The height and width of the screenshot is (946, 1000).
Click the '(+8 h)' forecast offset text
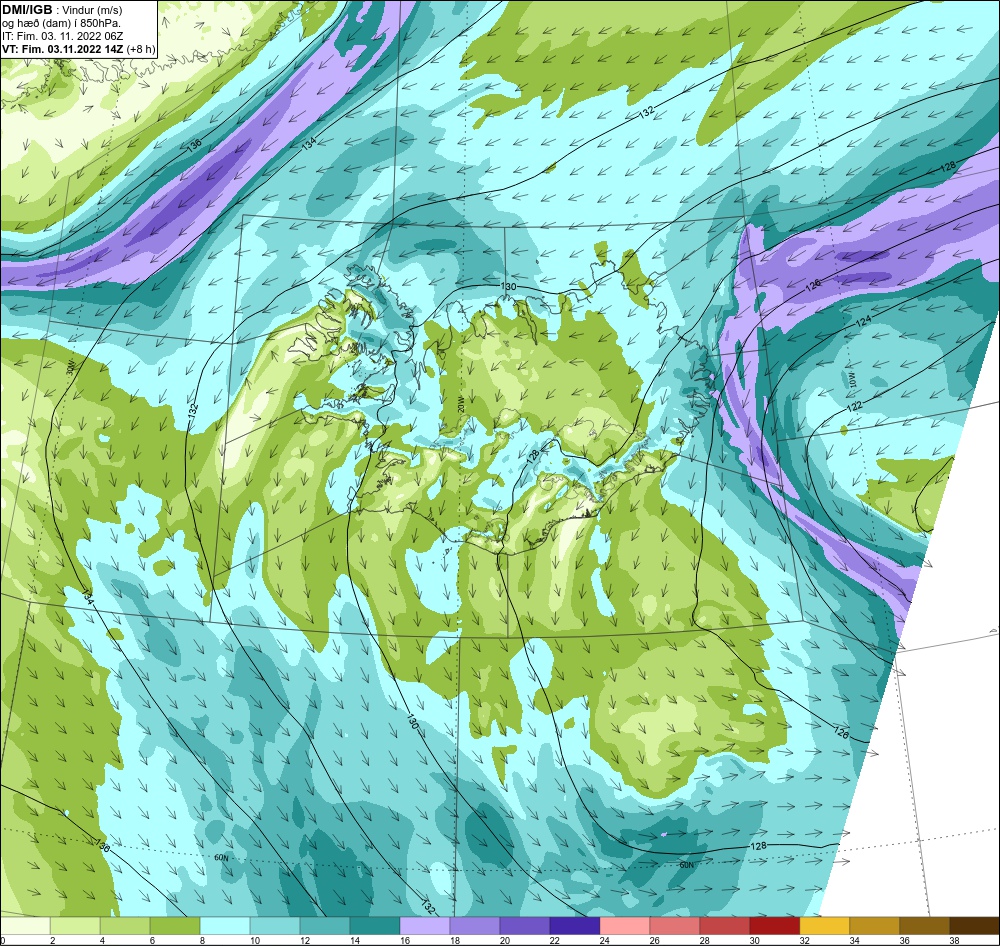point(140,49)
